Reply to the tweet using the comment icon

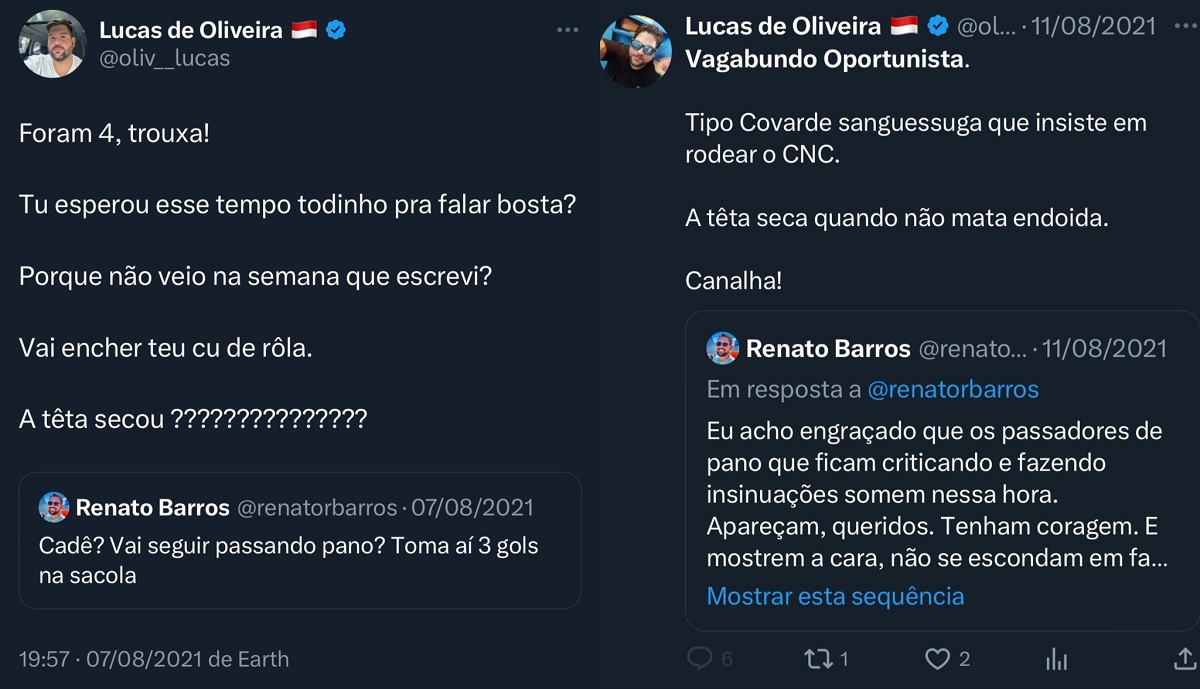pos(697,658)
